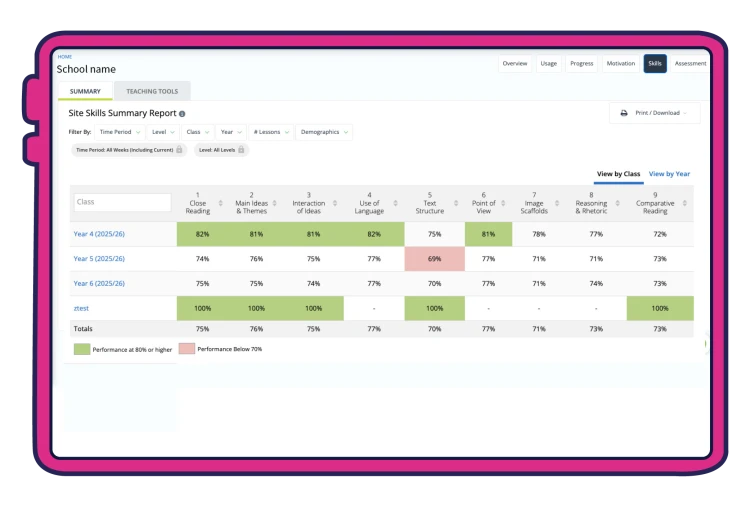Viewport: 750px width, 510px height.
Task: Expand the Demographics filter dropdown
Action: point(324,132)
